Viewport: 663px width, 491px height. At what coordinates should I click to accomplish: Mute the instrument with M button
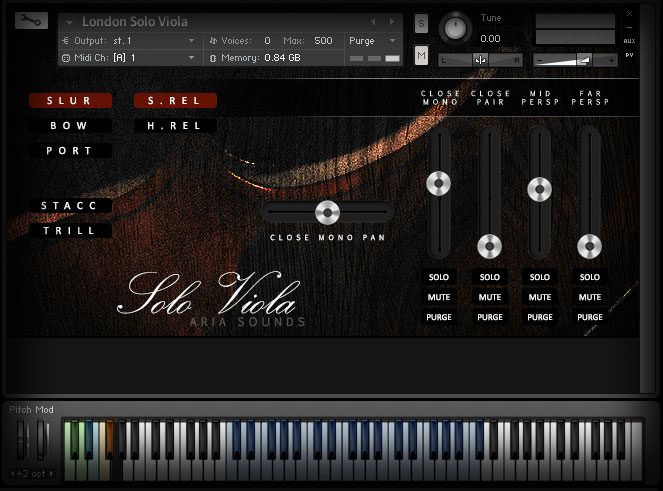click(x=421, y=55)
